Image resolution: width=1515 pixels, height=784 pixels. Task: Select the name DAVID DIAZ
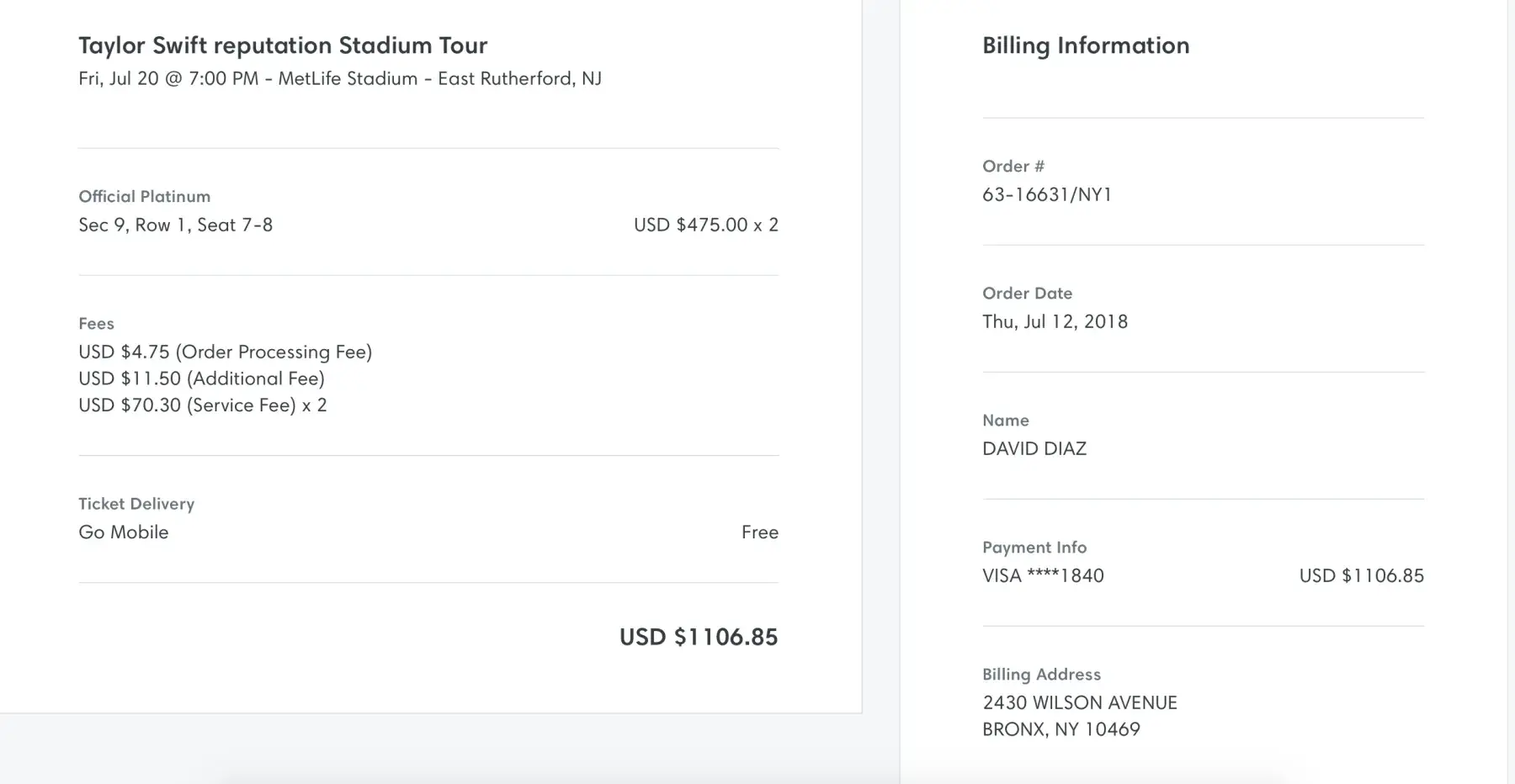(x=1034, y=449)
